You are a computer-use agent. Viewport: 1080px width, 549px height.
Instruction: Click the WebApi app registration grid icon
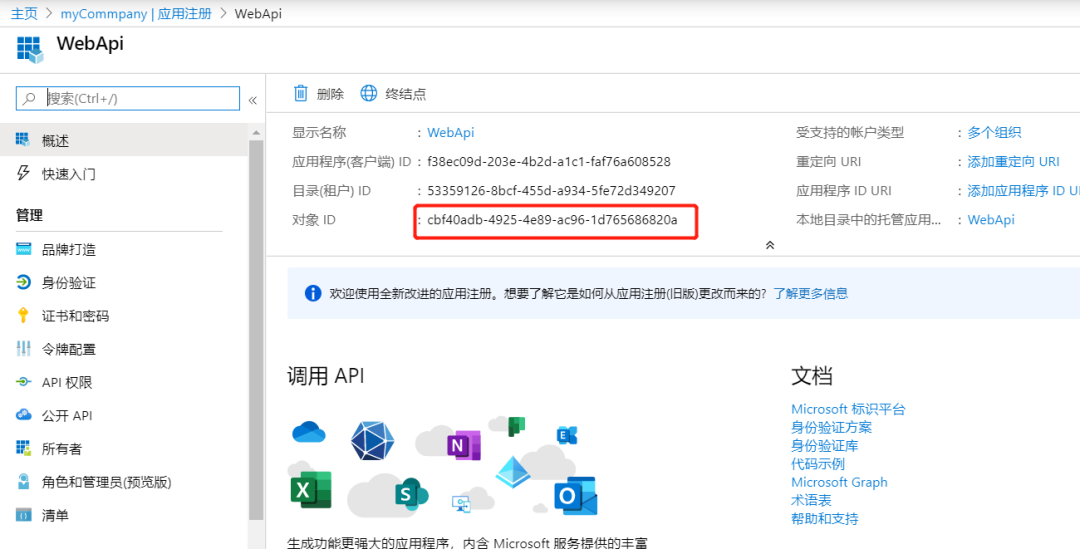click(30, 50)
